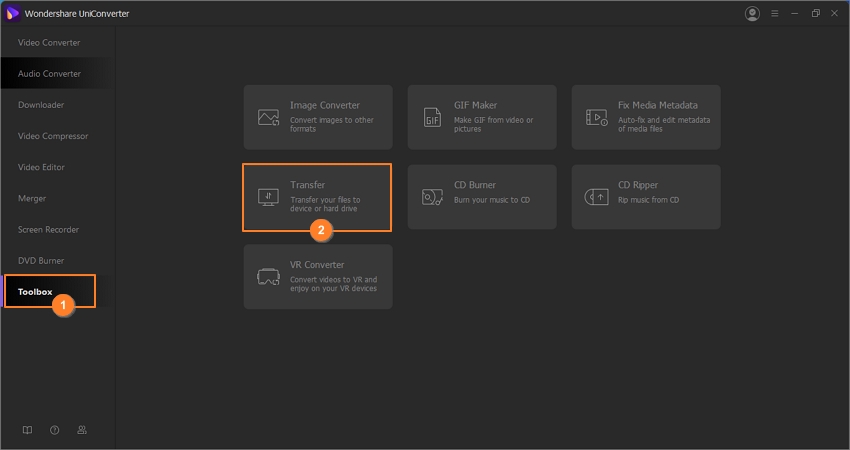The width and height of the screenshot is (850, 450).
Task: Select the Fix Media Metadata icon
Action: coord(596,117)
